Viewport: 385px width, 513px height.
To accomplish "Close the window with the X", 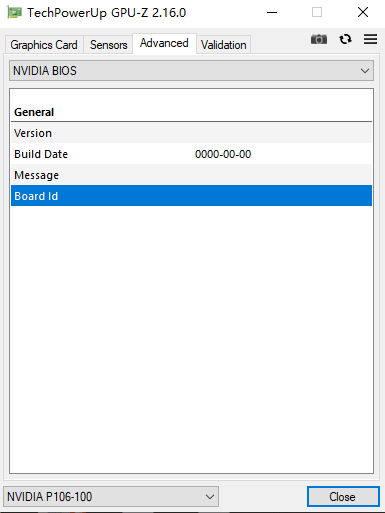I will [x=363, y=13].
